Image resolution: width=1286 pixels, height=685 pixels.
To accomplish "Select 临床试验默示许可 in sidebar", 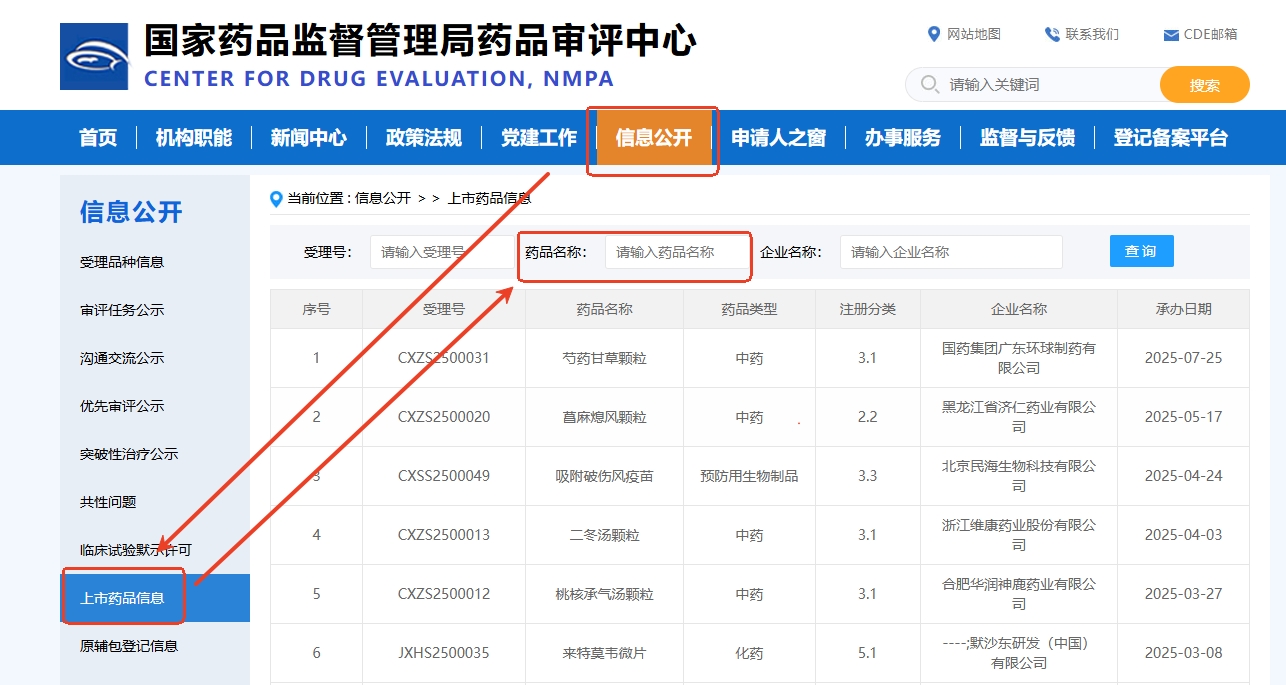I will pyautogui.click(x=136, y=550).
